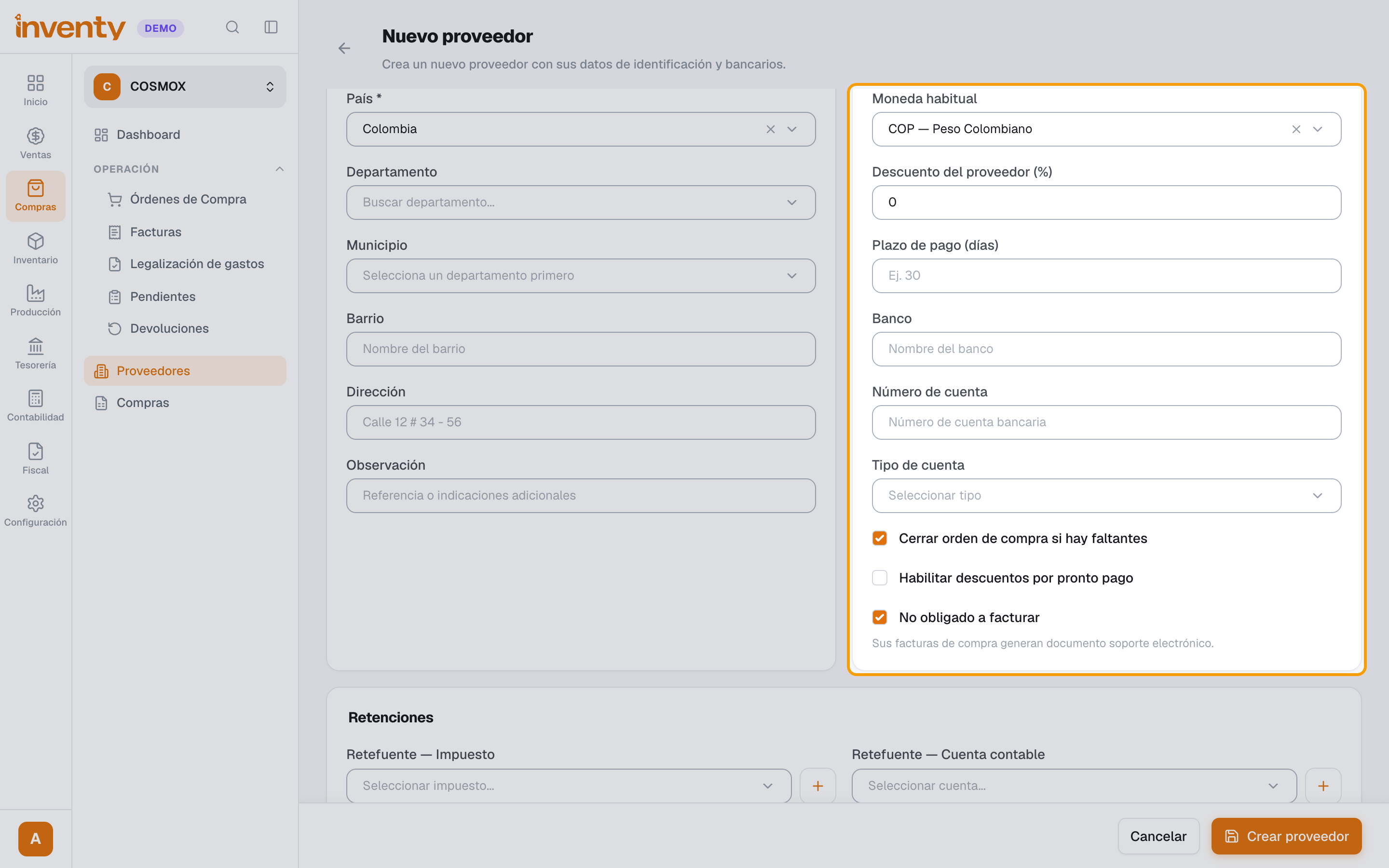The image size is (1389, 868).
Task: Open the Municipio dropdown
Action: click(581, 275)
